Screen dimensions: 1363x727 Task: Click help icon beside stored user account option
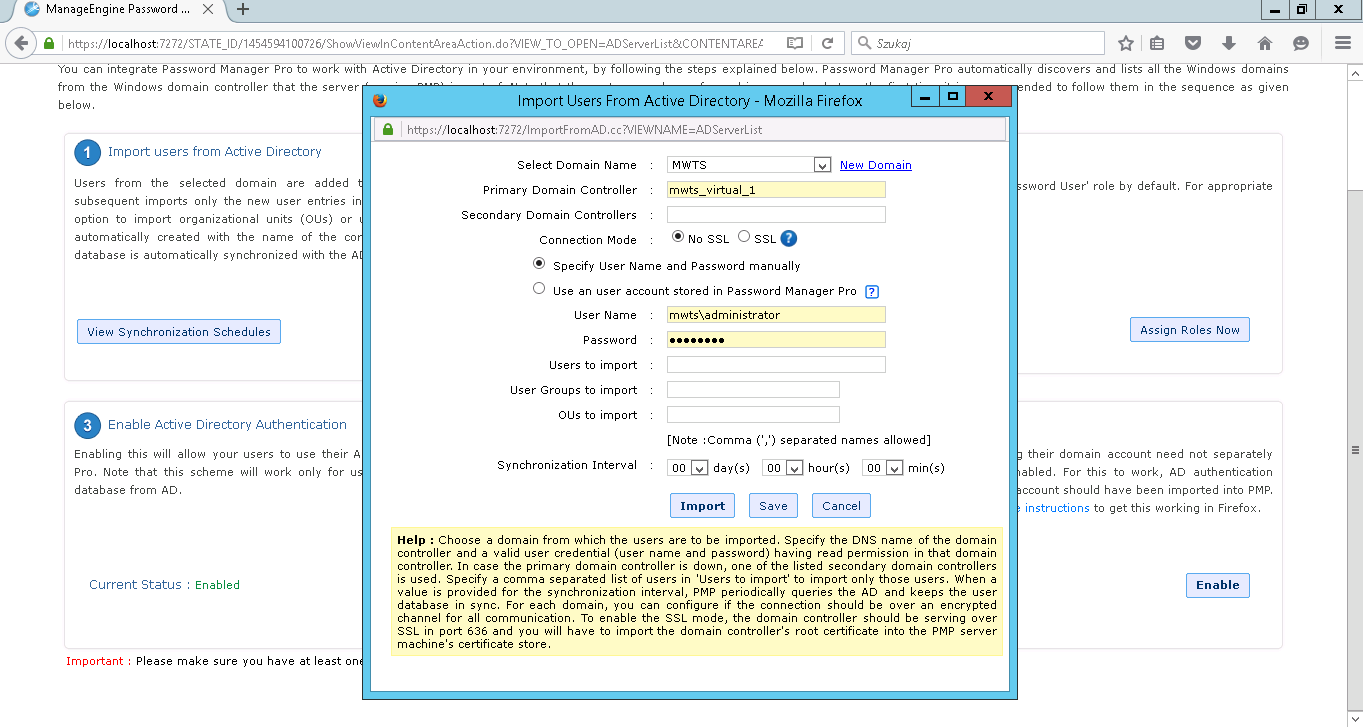(x=872, y=292)
